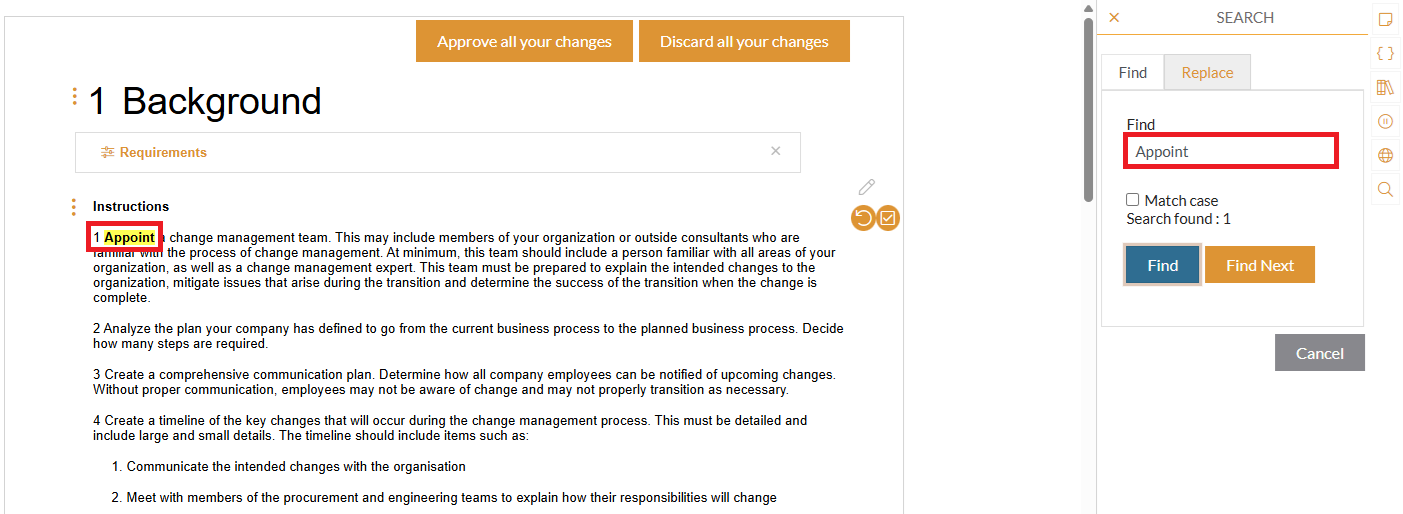Open the Background heading three-dot menu
Viewport: 1403px width, 514px height.
pyautogui.click(x=74, y=97)
